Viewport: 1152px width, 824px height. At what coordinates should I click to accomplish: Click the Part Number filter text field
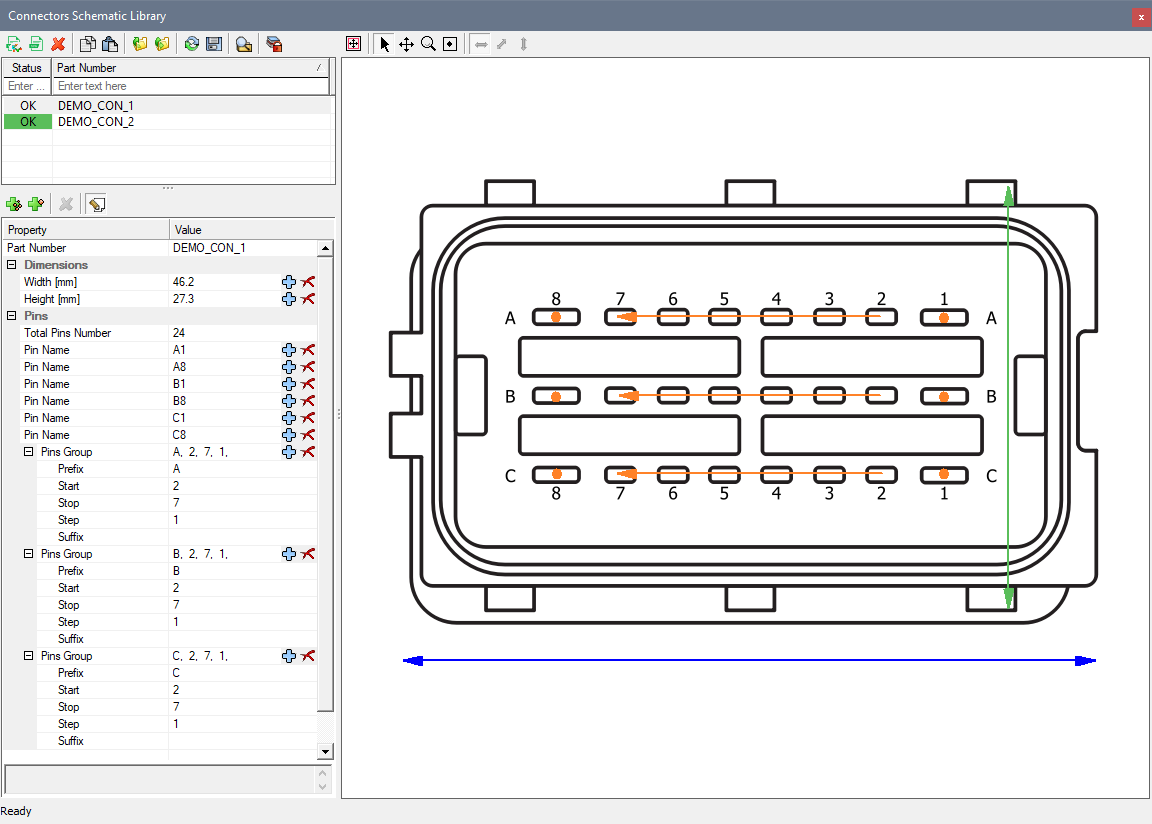(x=190, y=86)
